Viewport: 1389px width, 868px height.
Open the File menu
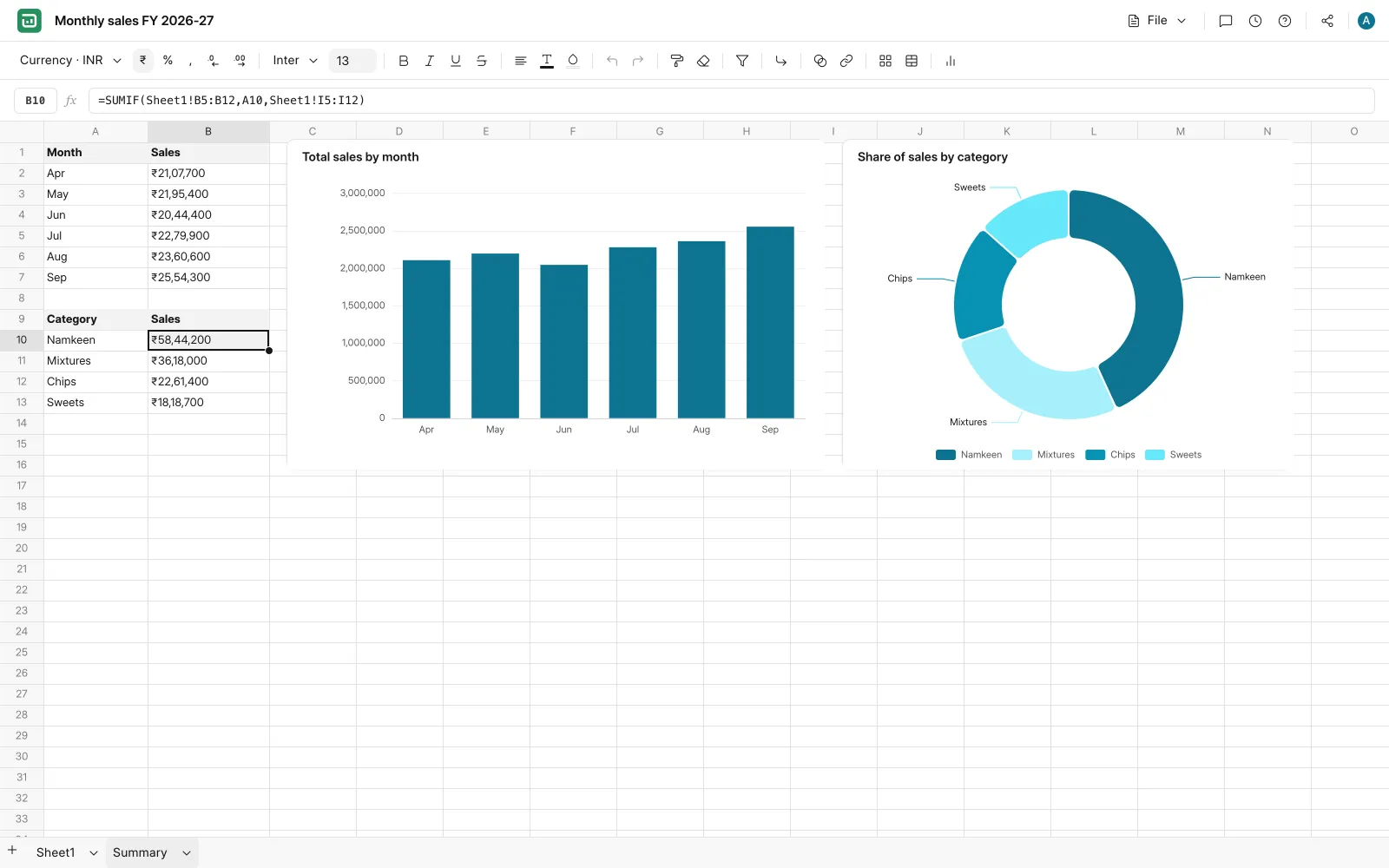click(1157, 21)
